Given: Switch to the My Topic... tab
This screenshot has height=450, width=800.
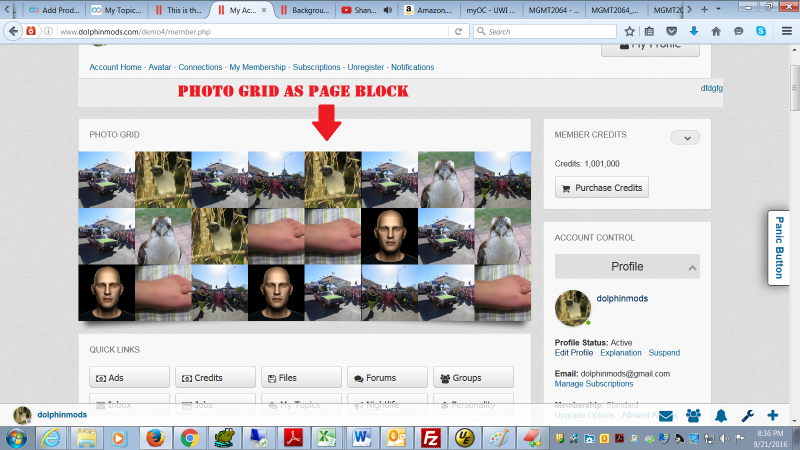Looking at the screenshot, I should 117,10.
